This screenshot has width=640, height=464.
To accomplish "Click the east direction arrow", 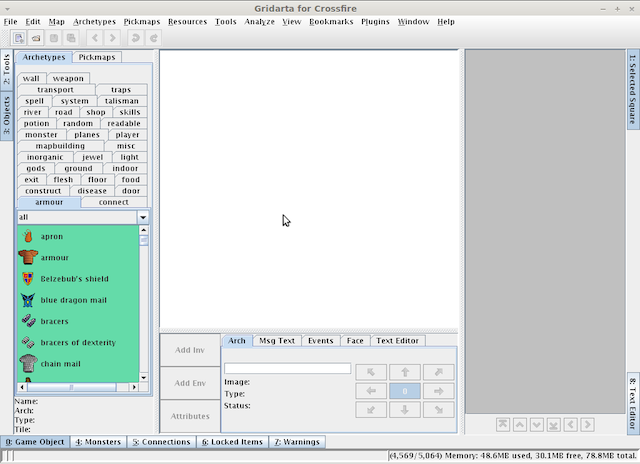I will [x=439, y=391].
